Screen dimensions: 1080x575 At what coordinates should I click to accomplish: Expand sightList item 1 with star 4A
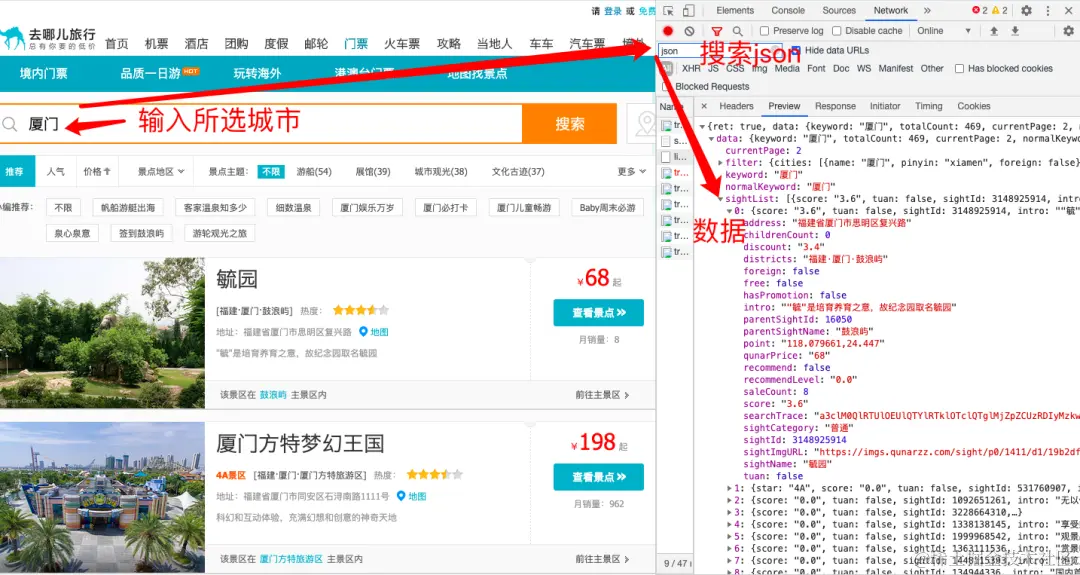coord(729,488)
